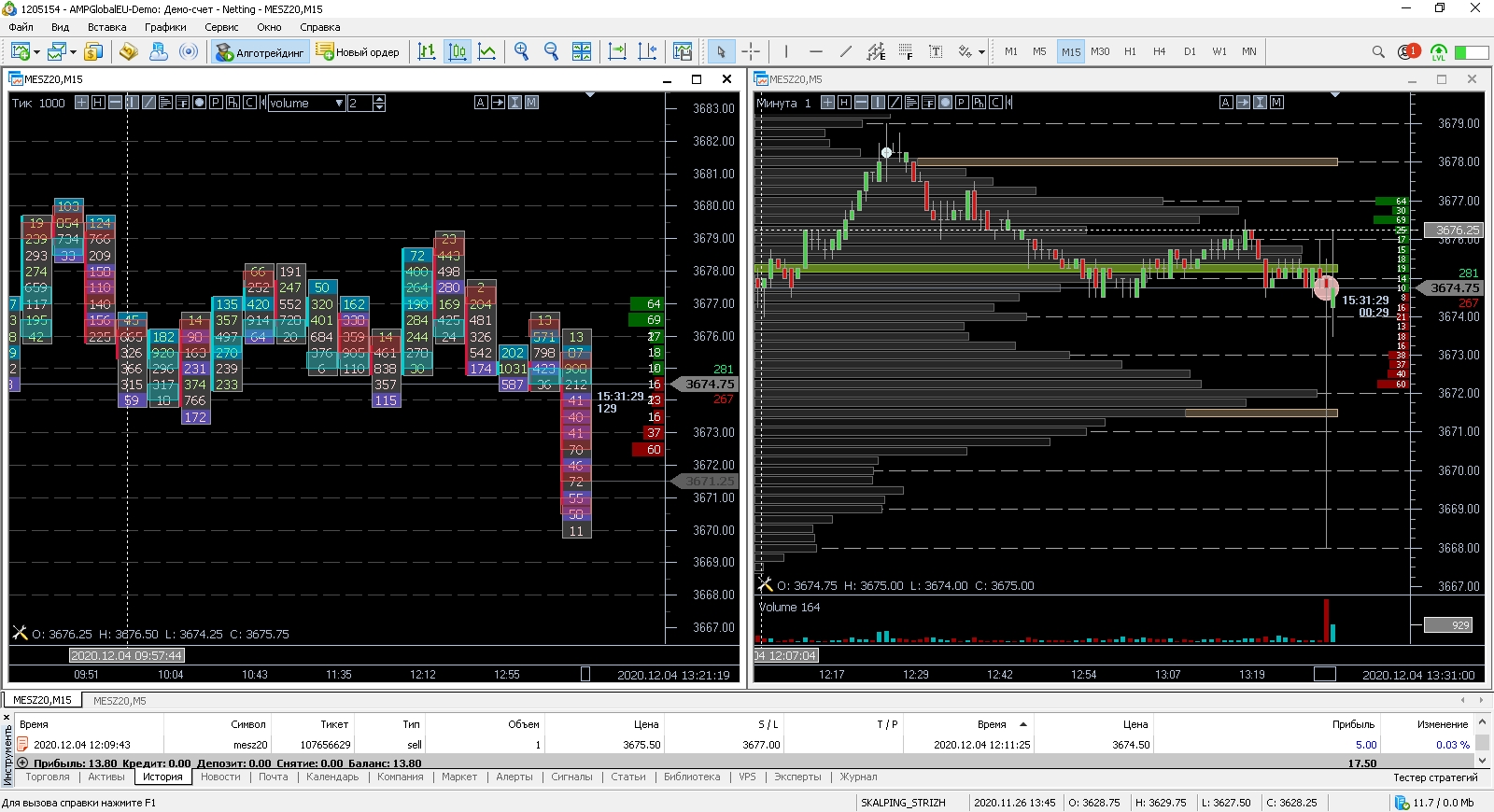Switch chart to bar chart display
Viewport: 1494px width, 812px height.
tap(427, 51)
